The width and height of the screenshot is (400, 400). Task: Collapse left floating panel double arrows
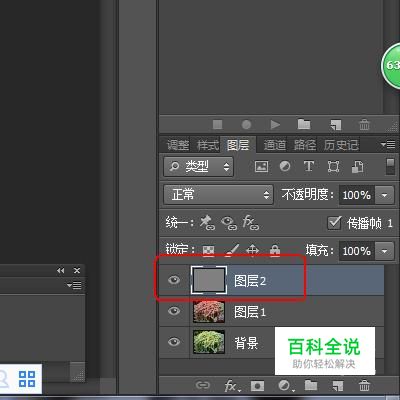(x=61, y=271)
